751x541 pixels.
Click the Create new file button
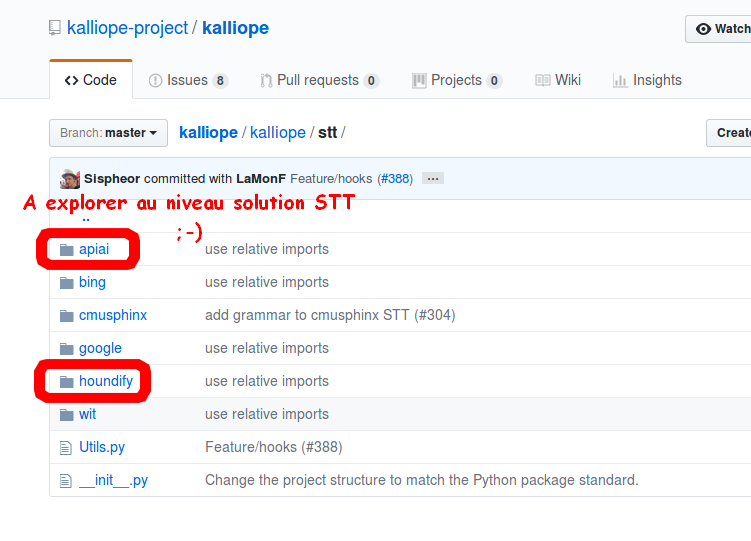click(728, 133)
